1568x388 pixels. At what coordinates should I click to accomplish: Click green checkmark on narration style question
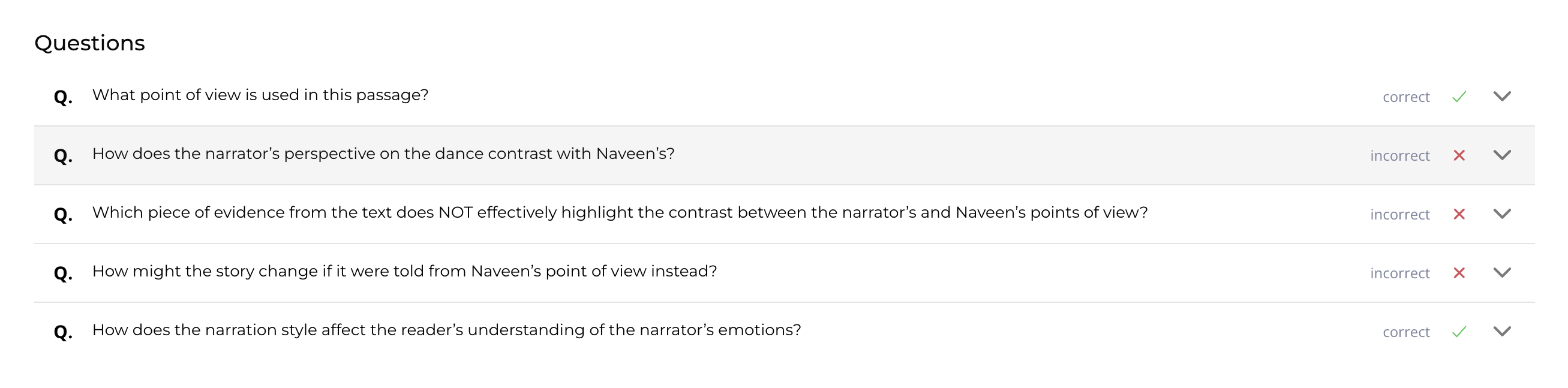[1458, 332]
